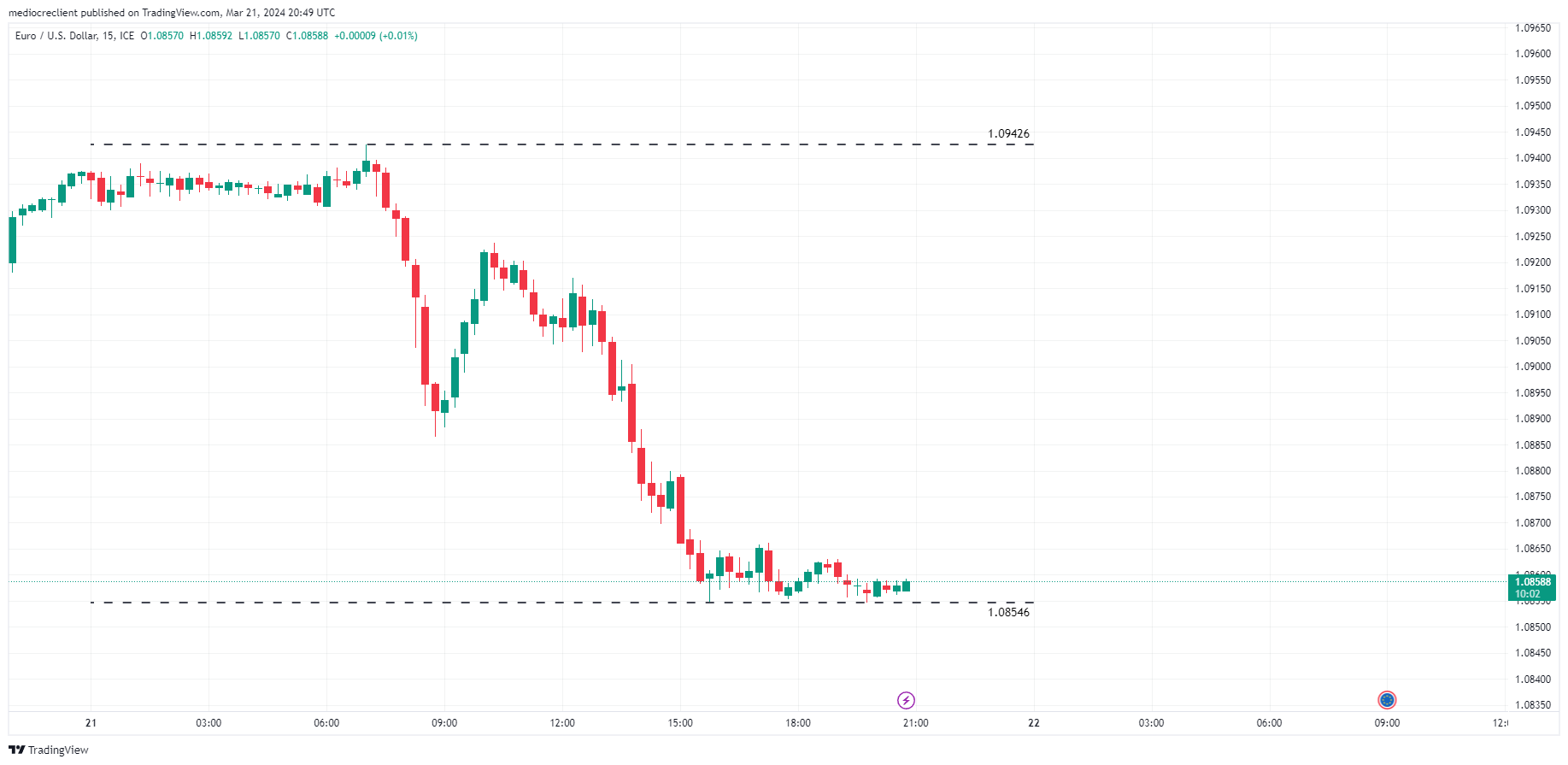
Task: Click the 1.09000 price scale label
Action: (x=1532, y=367)
